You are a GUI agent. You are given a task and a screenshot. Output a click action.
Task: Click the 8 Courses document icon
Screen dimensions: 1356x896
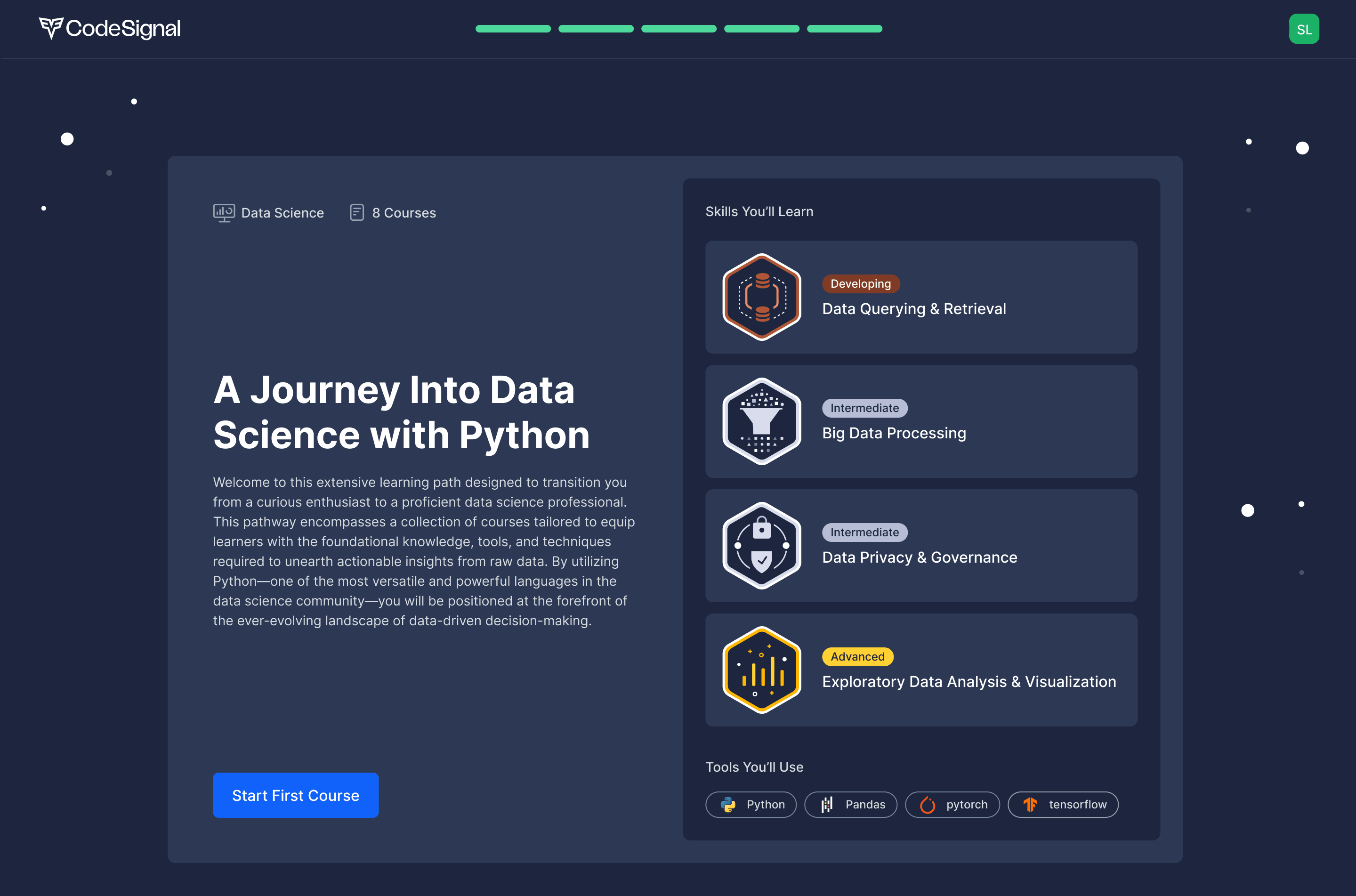pyautogui.click(x=356, y=212)
